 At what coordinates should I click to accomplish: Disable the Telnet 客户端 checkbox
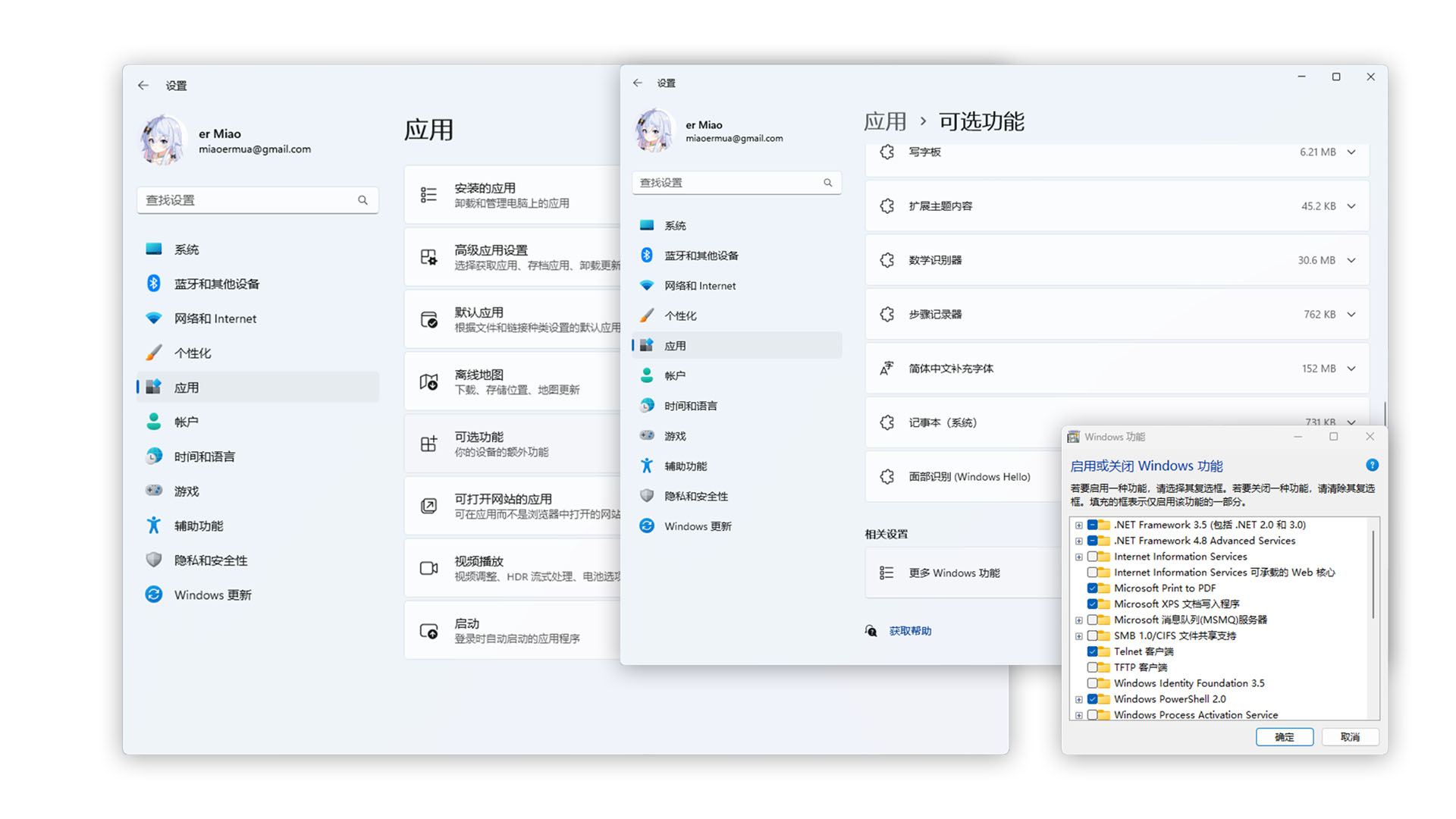click(x=1093, y=651)
